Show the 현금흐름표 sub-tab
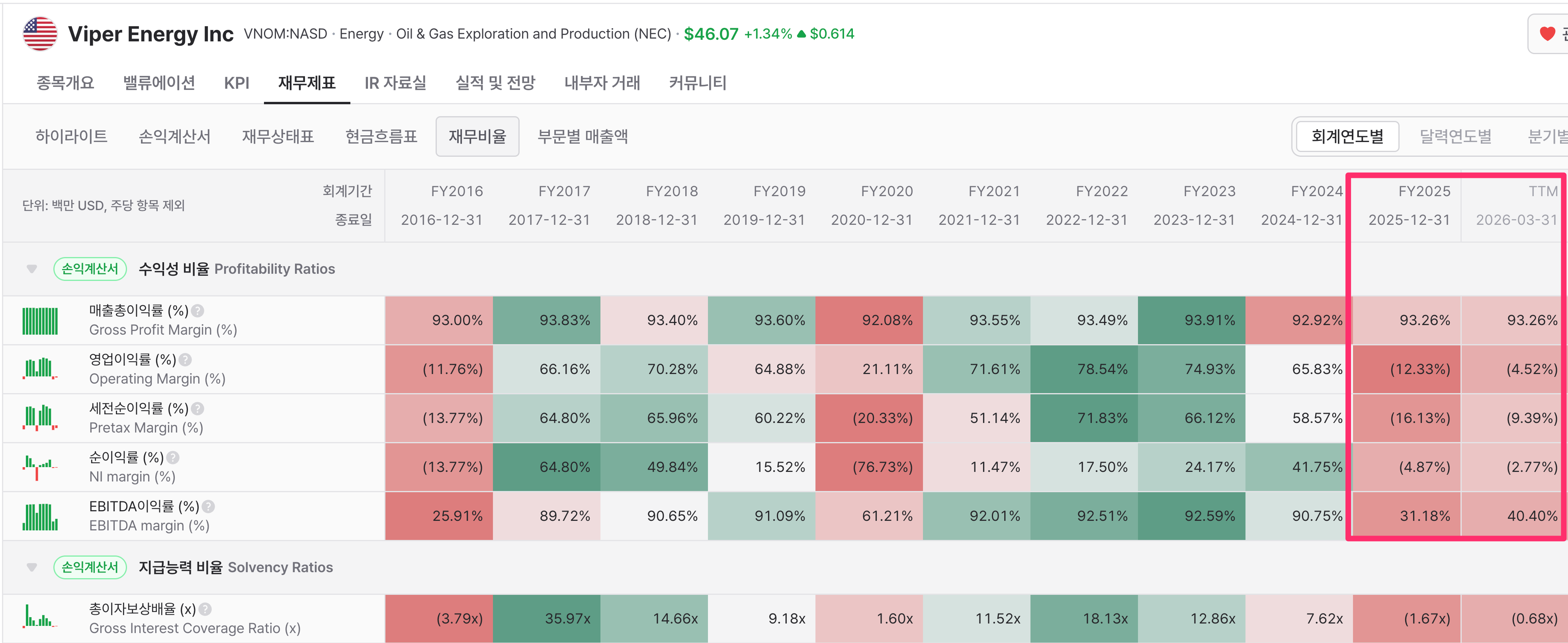 pyautogui.click(x=382, y=136)
